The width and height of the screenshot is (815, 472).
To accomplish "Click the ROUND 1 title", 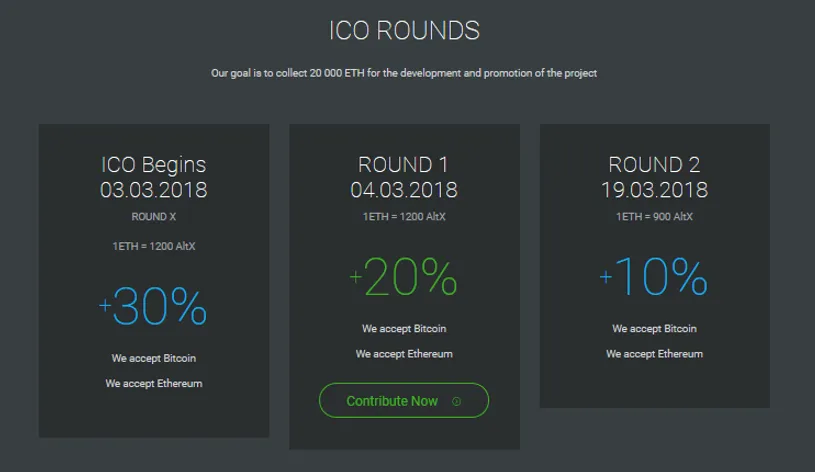I will pos(403,165).
